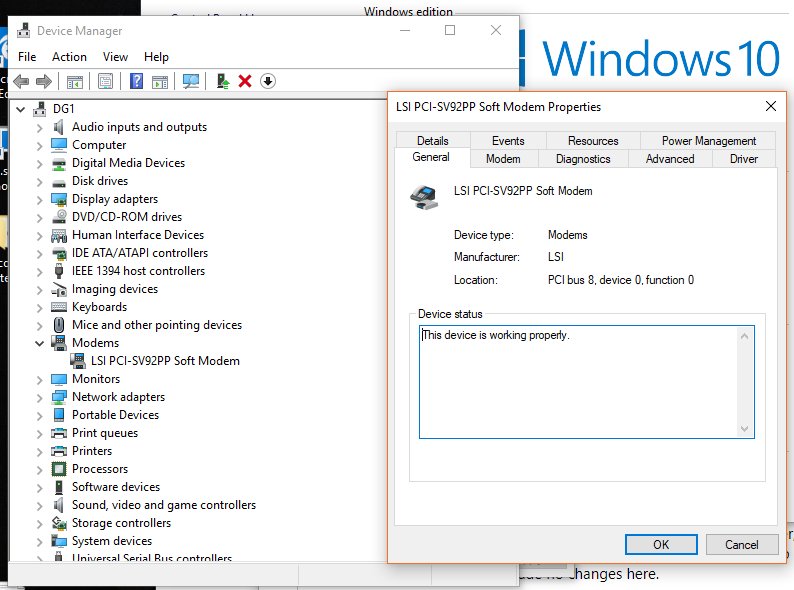Expand the Disk drives category

(39, 181)
